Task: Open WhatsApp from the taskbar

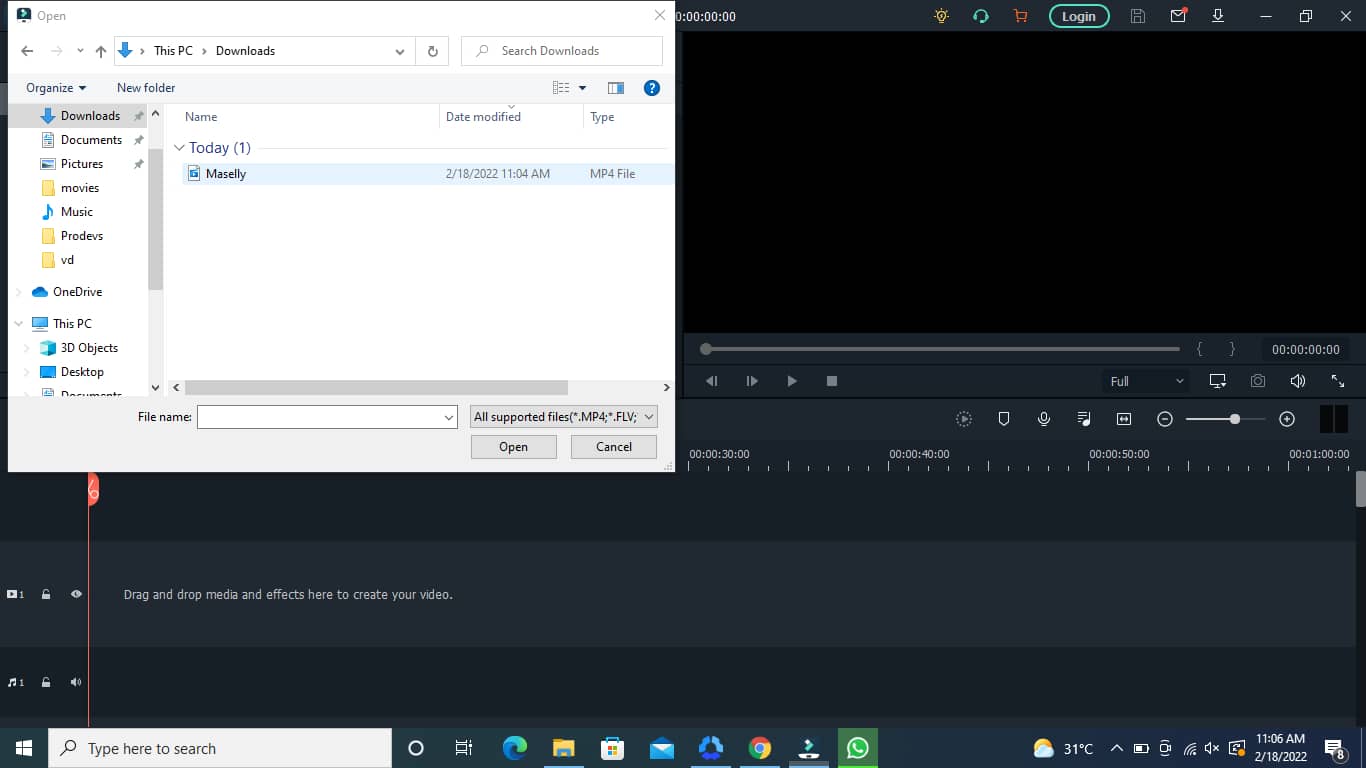Action: point(858,748)
